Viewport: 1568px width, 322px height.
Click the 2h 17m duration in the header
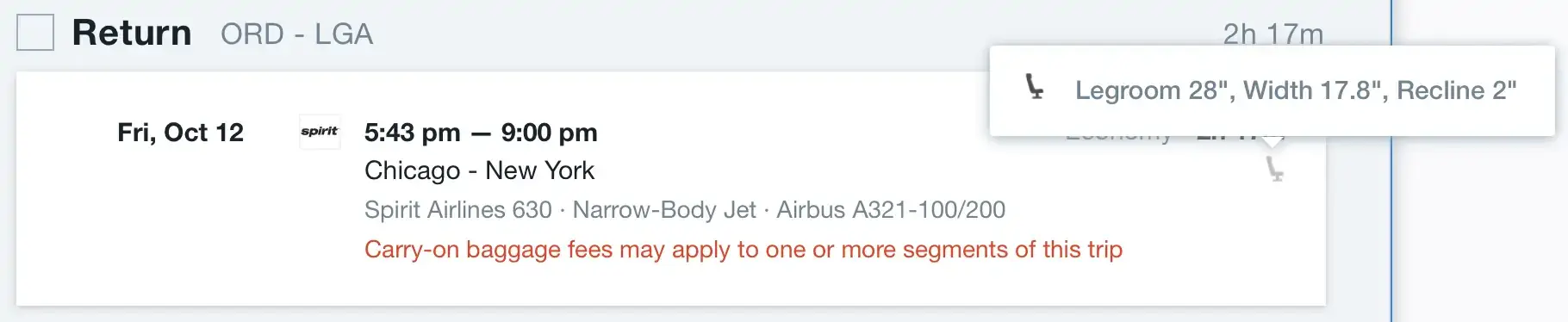coord(1272,34)
